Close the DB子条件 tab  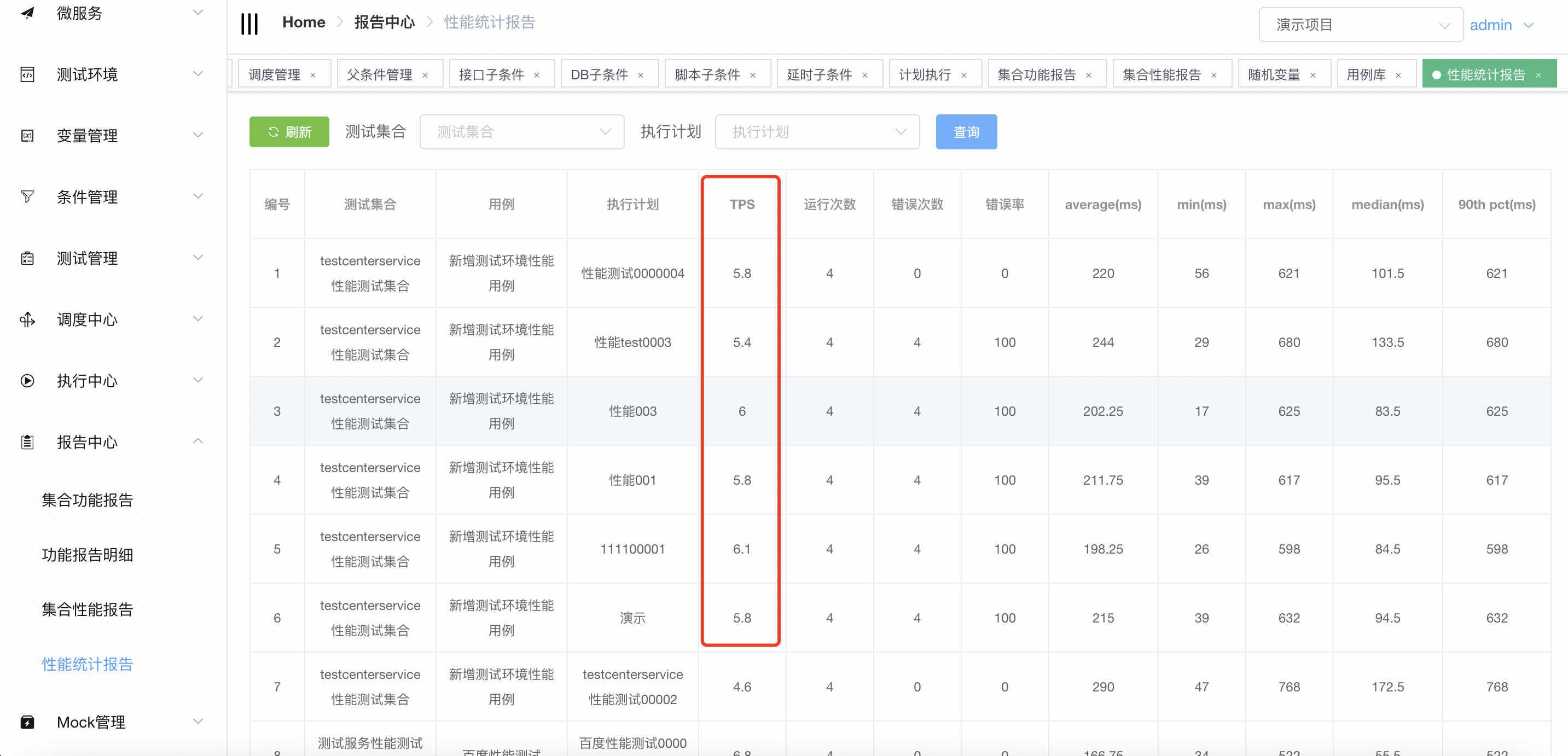640,75
